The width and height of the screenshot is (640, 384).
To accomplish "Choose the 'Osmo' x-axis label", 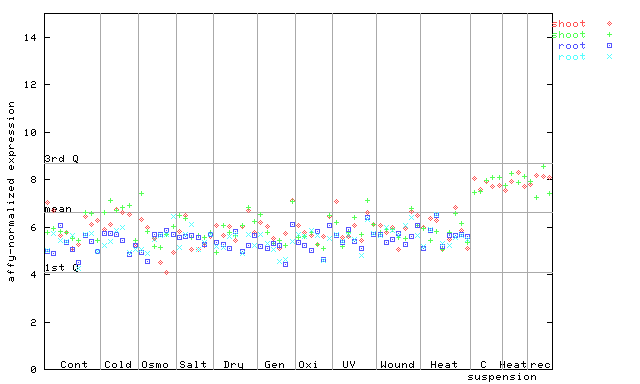I will click(x=155, y=364).
